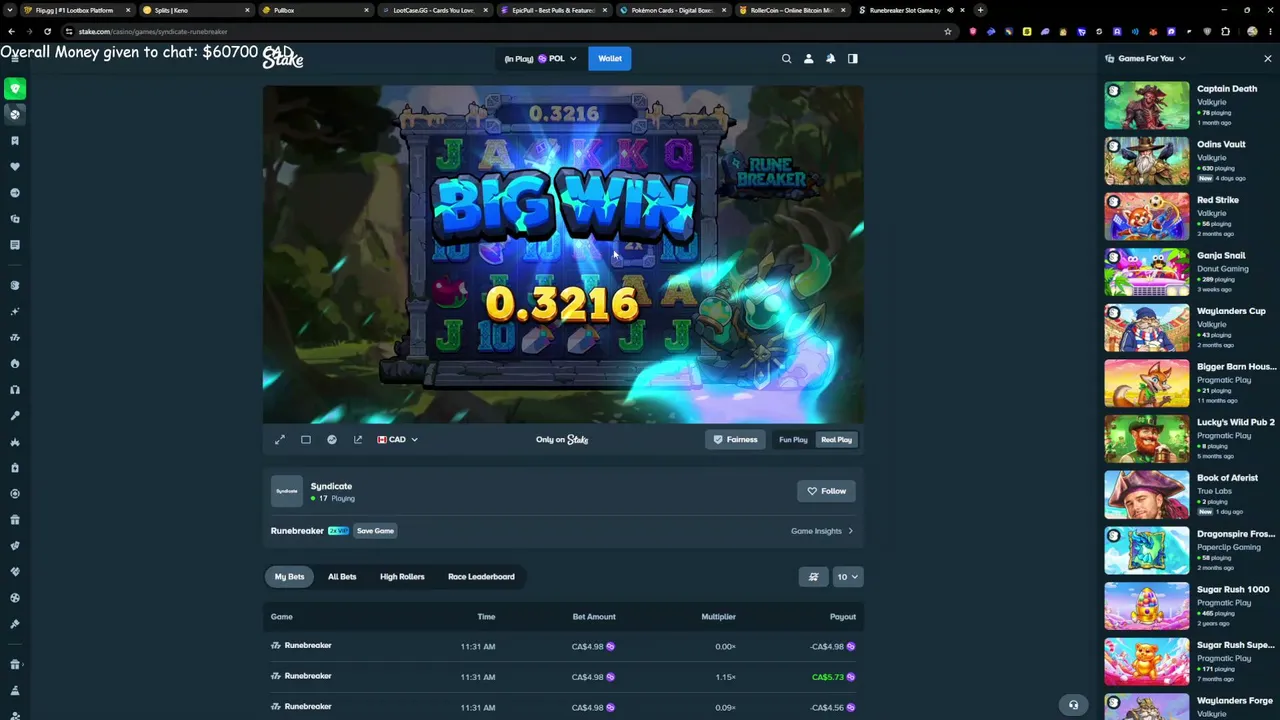Toggle the right sidebar panel icon
Screen dimensions: 1280x720
click(853, 59)
